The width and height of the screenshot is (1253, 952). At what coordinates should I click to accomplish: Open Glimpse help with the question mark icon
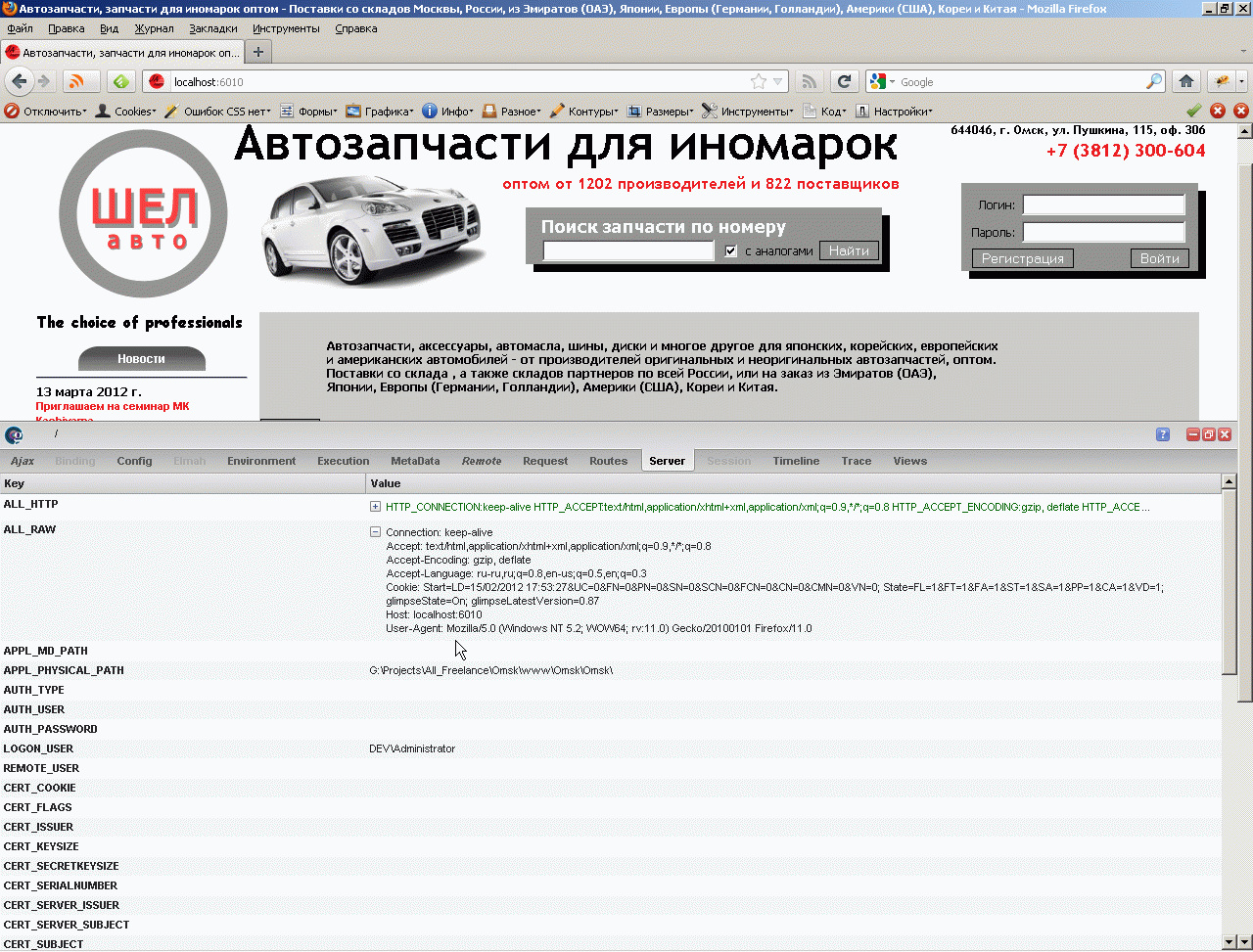[1163, 434]
